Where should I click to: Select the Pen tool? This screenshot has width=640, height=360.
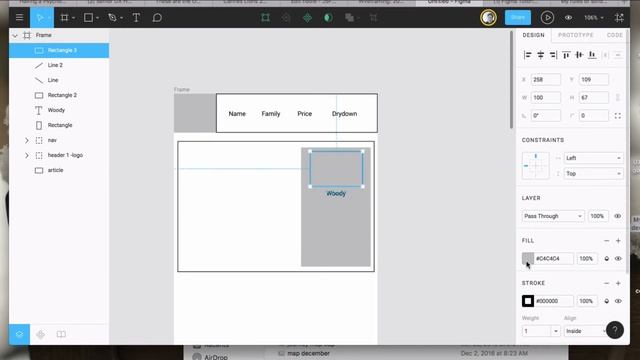[x=112, y=18]
